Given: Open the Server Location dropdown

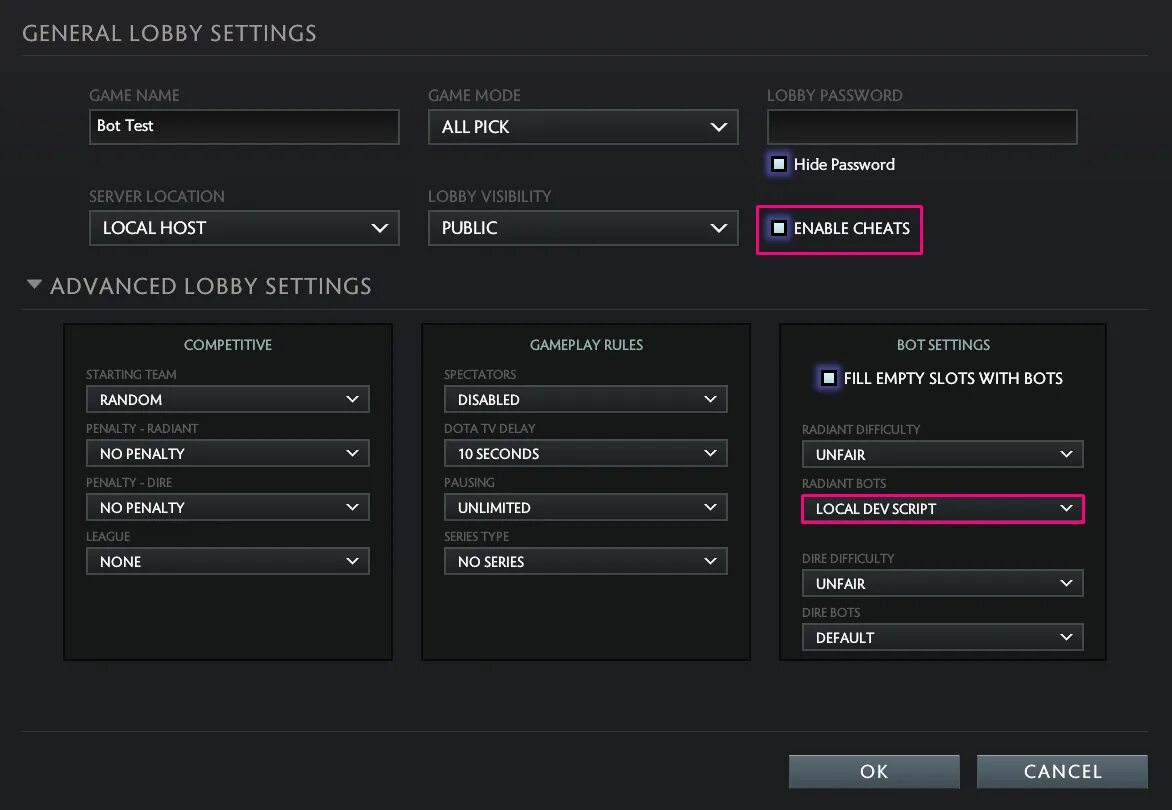Looking at the screenshot, I should 244,228.
